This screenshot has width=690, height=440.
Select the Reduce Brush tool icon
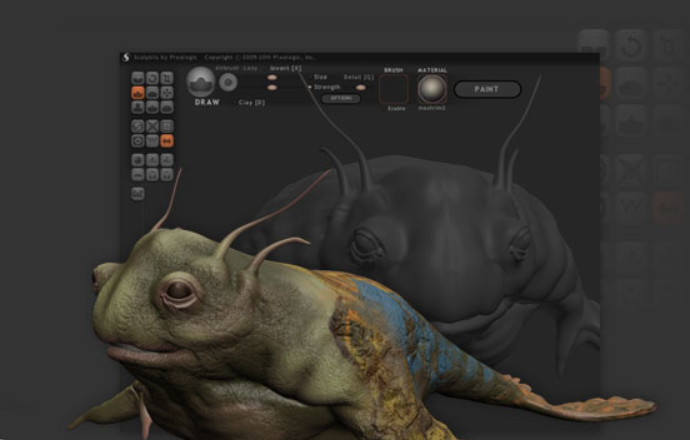tap(138, 126)
